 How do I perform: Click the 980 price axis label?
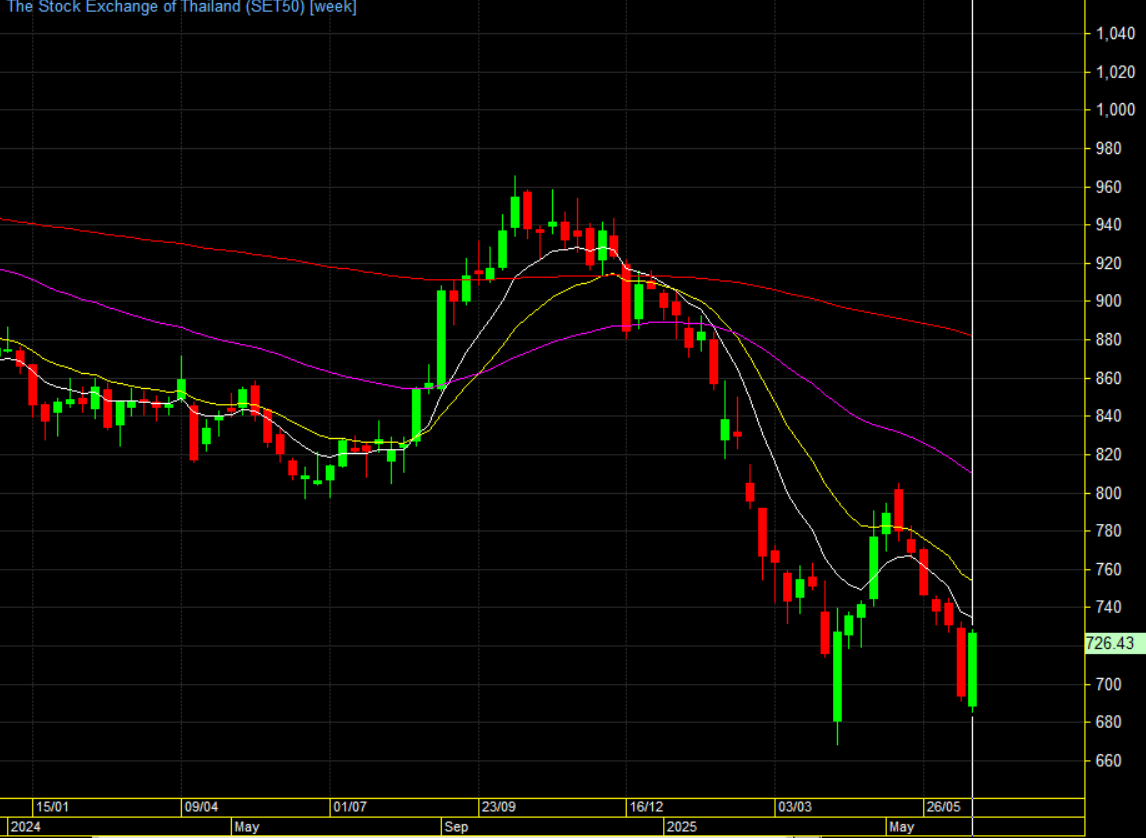tap(1108, 149)
